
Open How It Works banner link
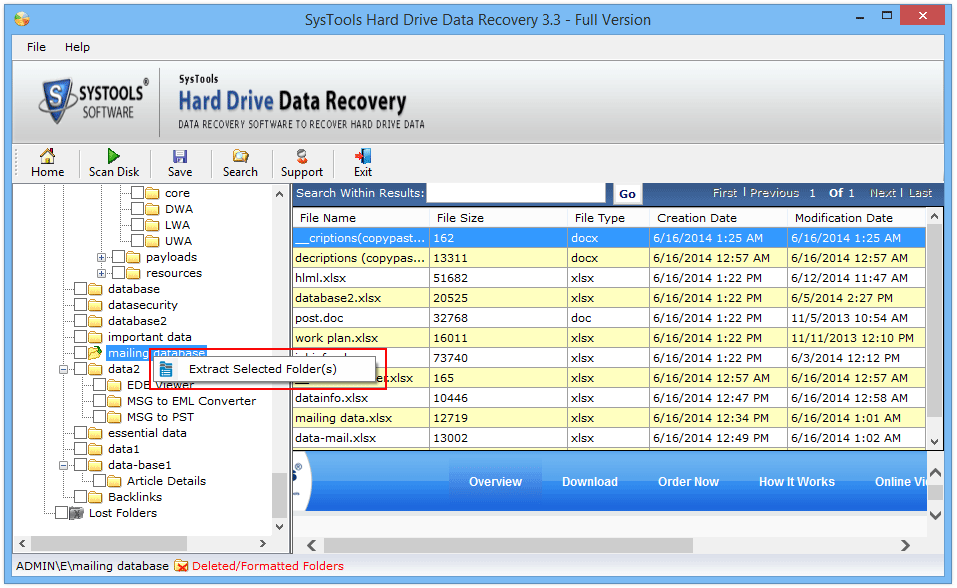(x=796, y=482)
